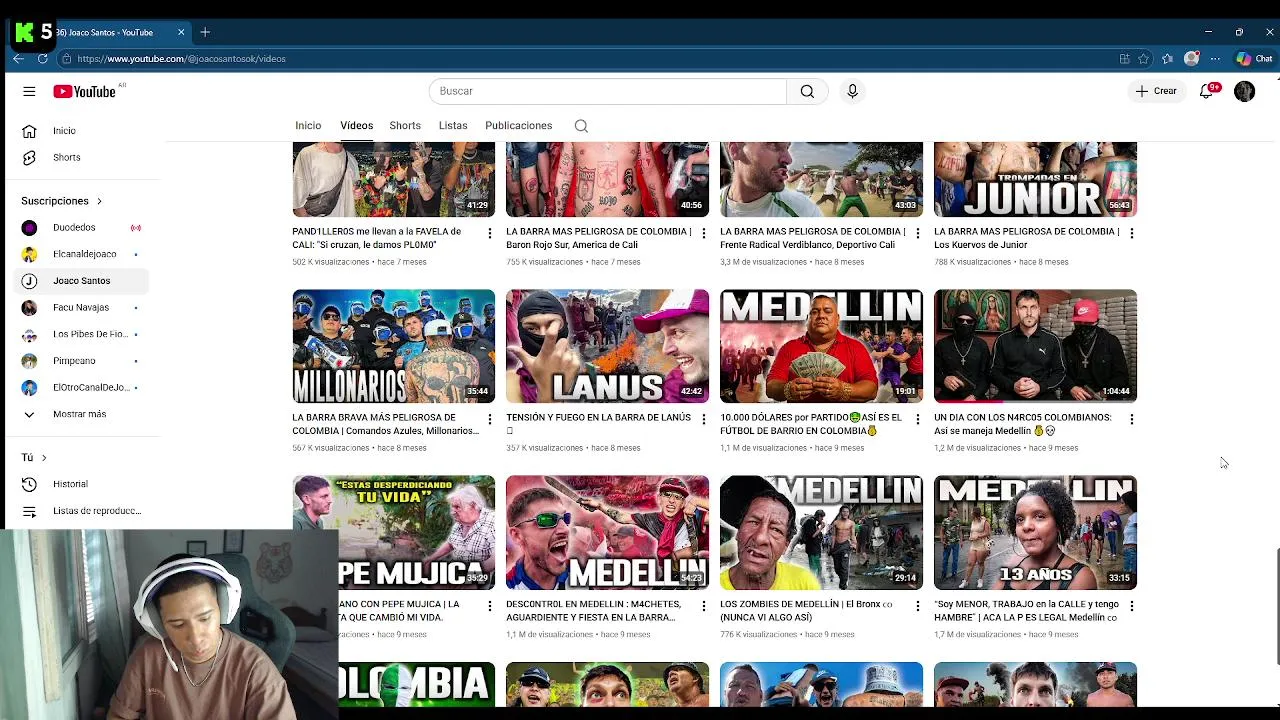This screenshot has height=720, width=1280.
Task: Bookmark the page with star icon
Action: coord(1141,59)
